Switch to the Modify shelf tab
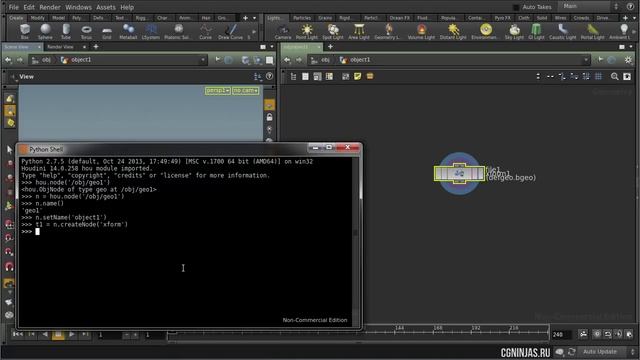640x360 pixels. (38, 18)
